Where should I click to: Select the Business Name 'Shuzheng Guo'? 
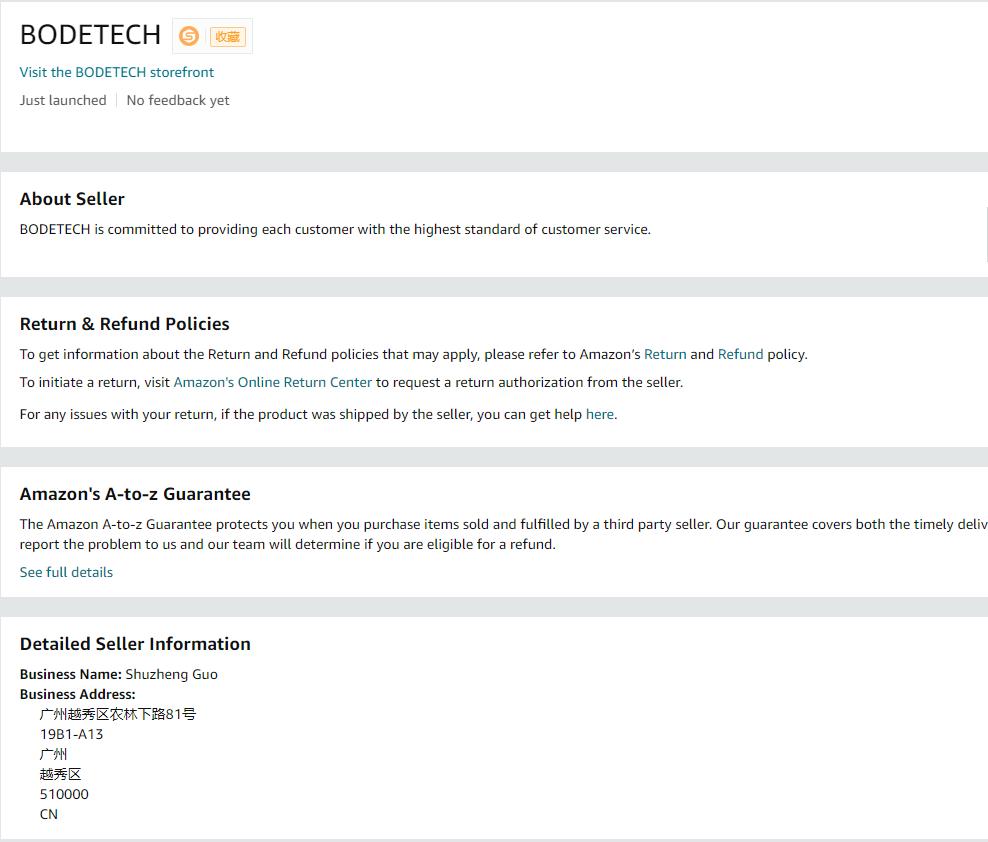click(170, 674)
